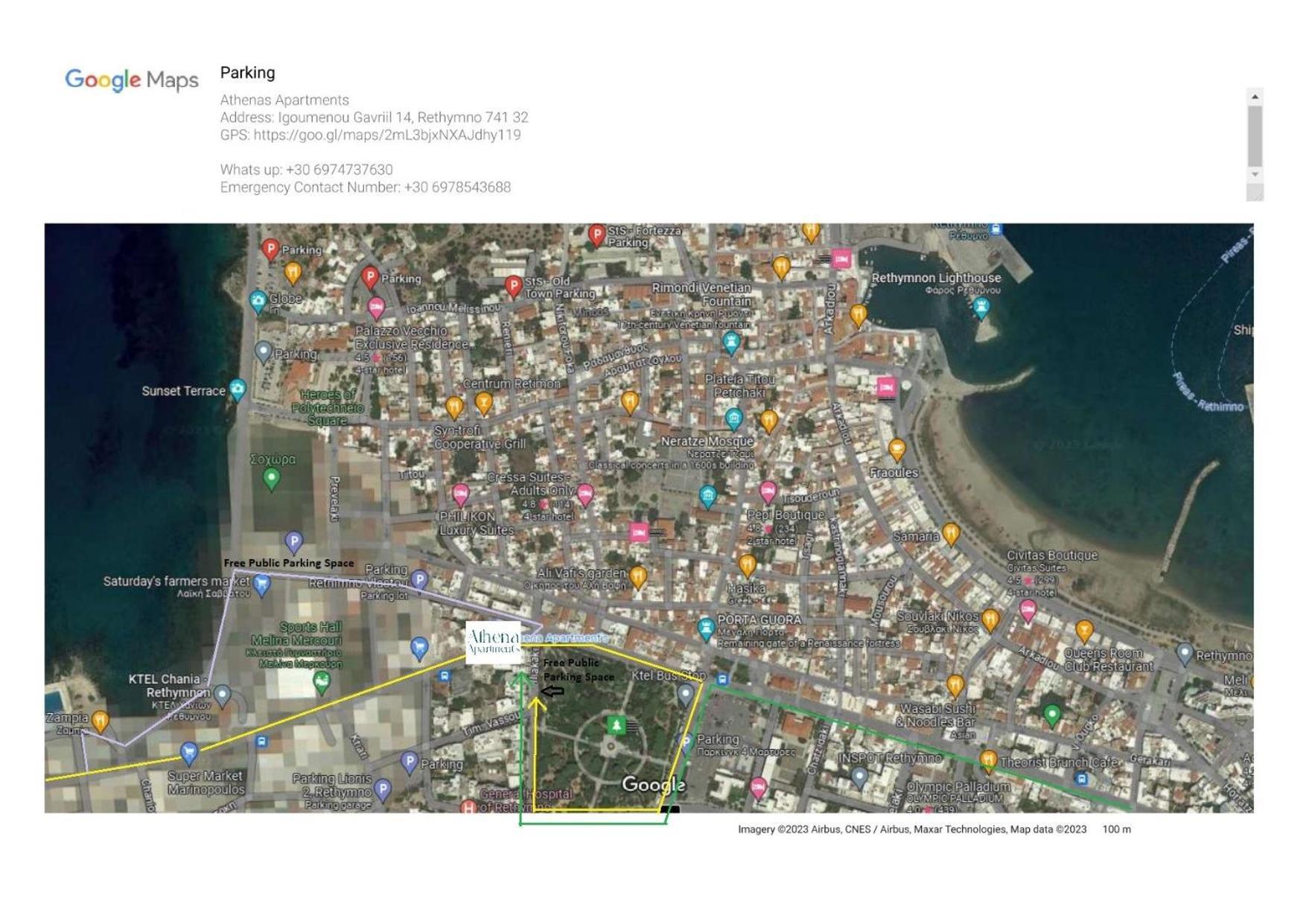Click the scrollbar up arrow
Image resolution: width=1306 pixels, height=924 pixels.
[x=1255, y=97]
